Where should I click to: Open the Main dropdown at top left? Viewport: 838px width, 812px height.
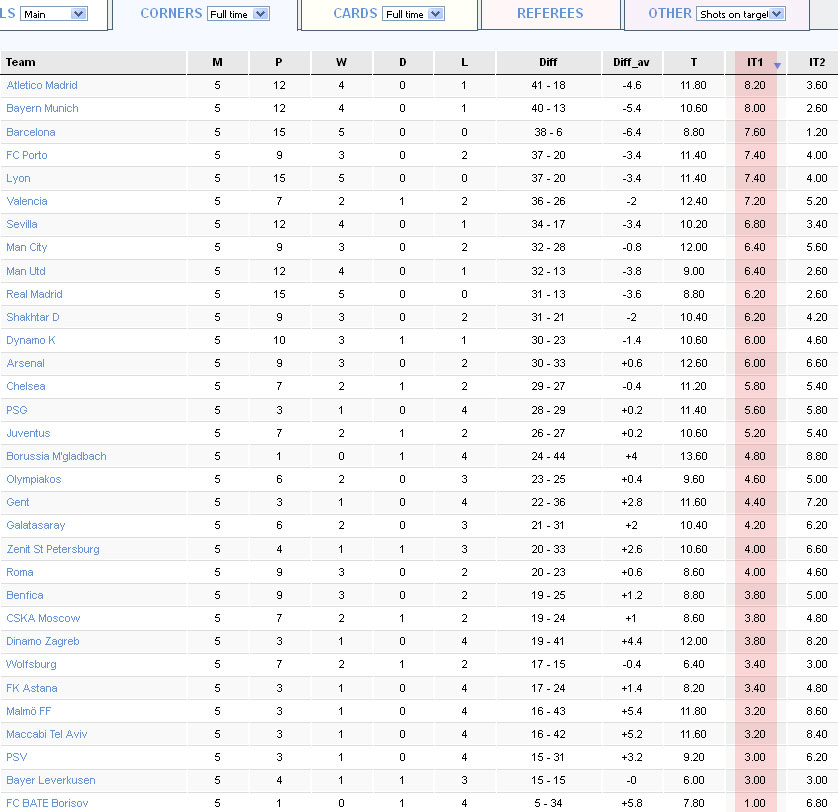[53, 14]
